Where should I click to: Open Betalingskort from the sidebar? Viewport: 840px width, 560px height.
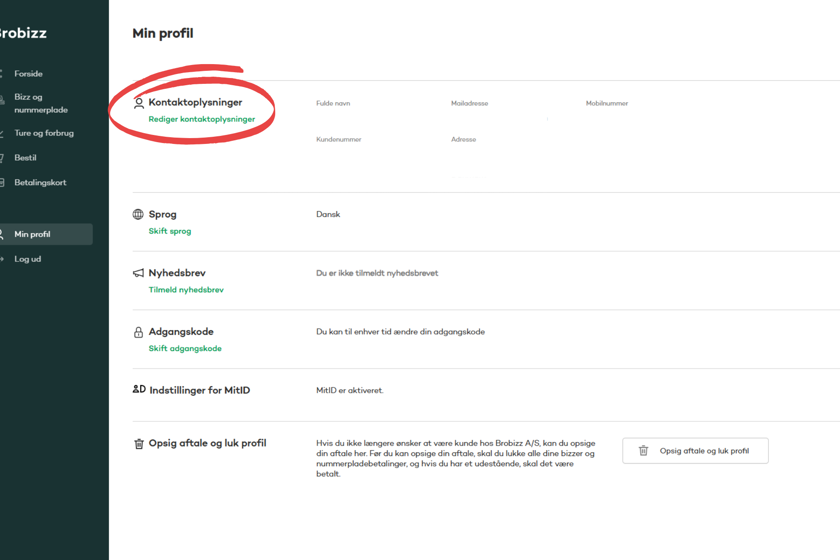[x=40, y=183]
